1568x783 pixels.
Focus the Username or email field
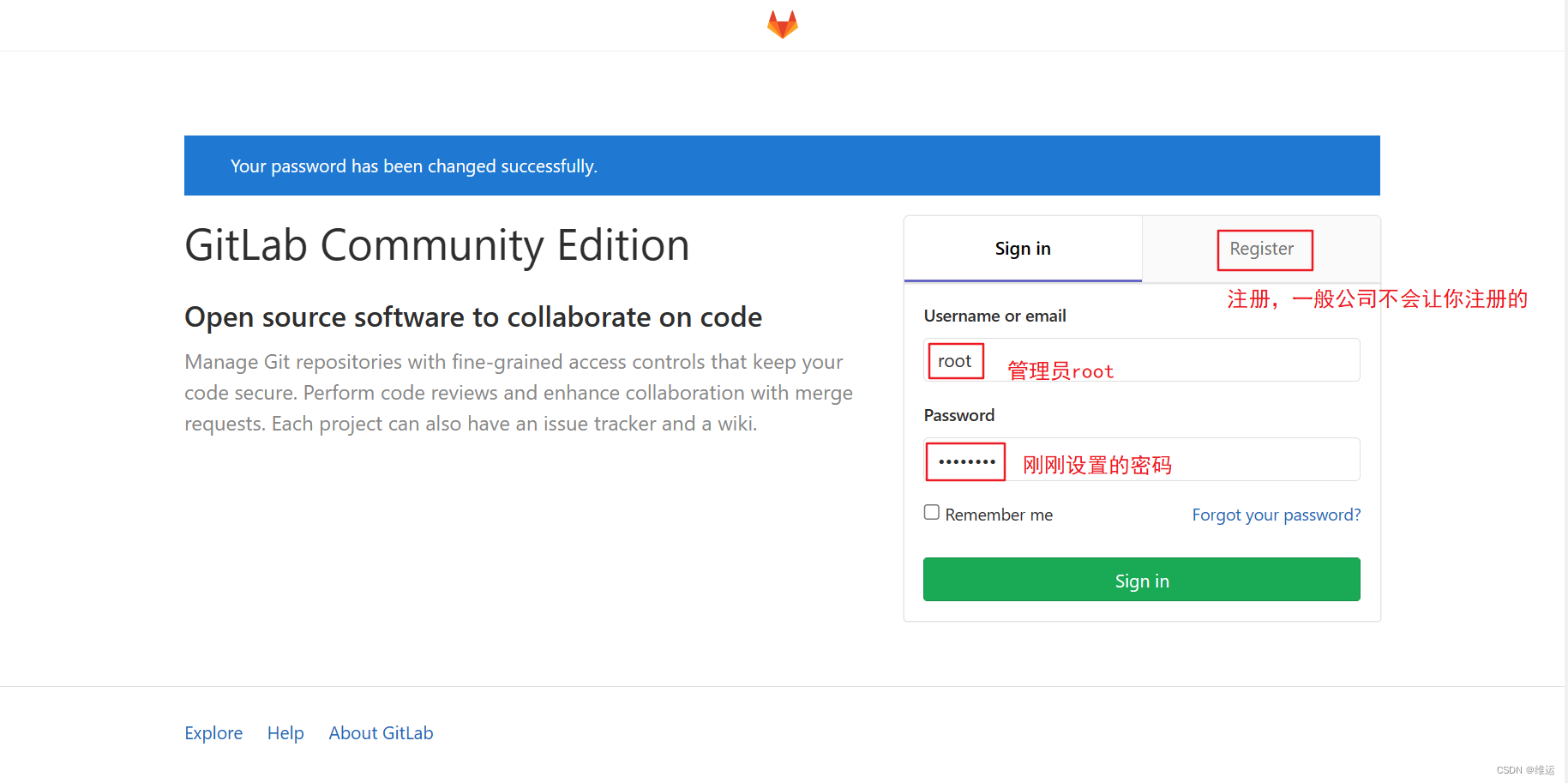[1141, 360]
